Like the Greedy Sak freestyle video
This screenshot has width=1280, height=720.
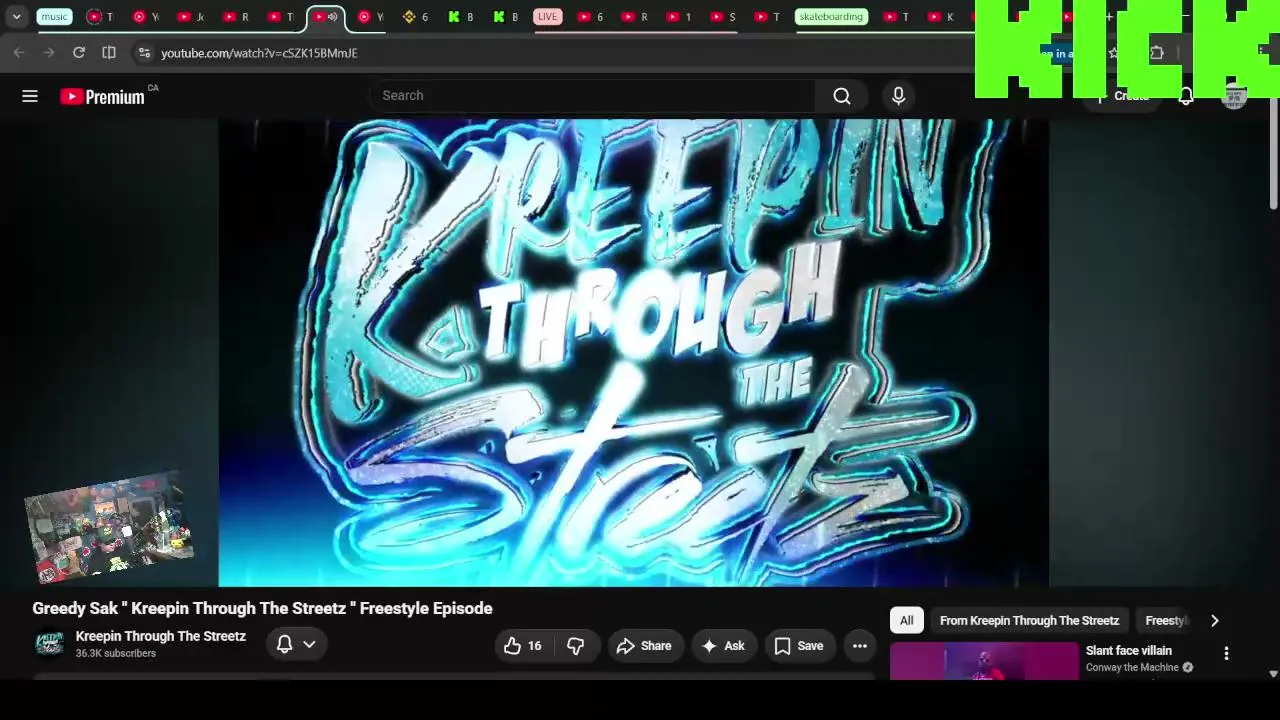click(x=523, y=646)
